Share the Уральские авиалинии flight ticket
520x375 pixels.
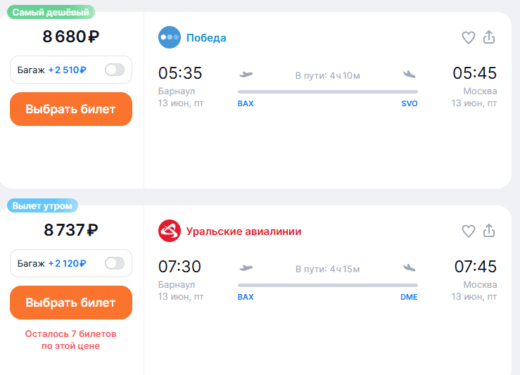[x=489, y=231]
